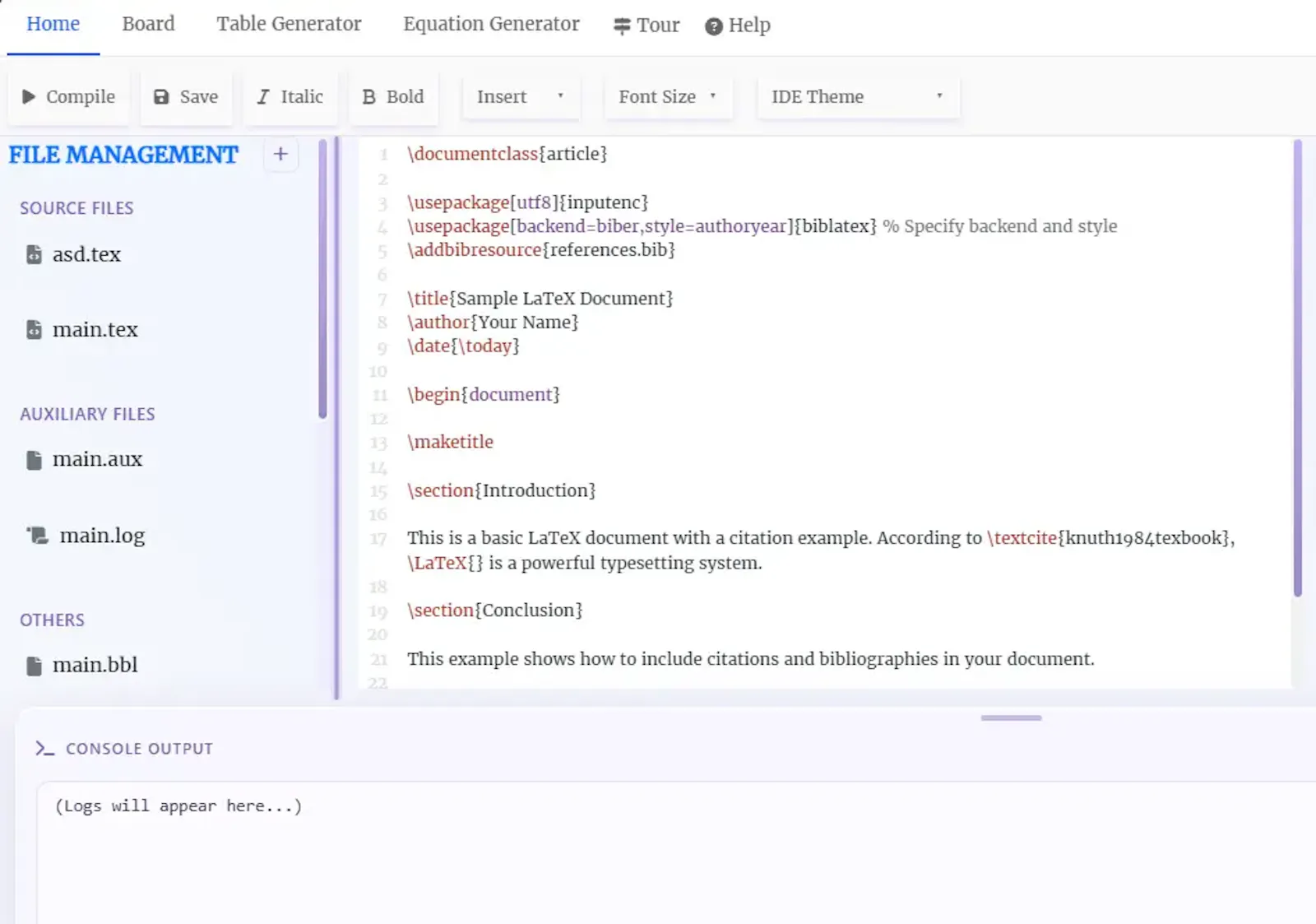
Task: Open the main.log file
Action: (x=102, y=536)
